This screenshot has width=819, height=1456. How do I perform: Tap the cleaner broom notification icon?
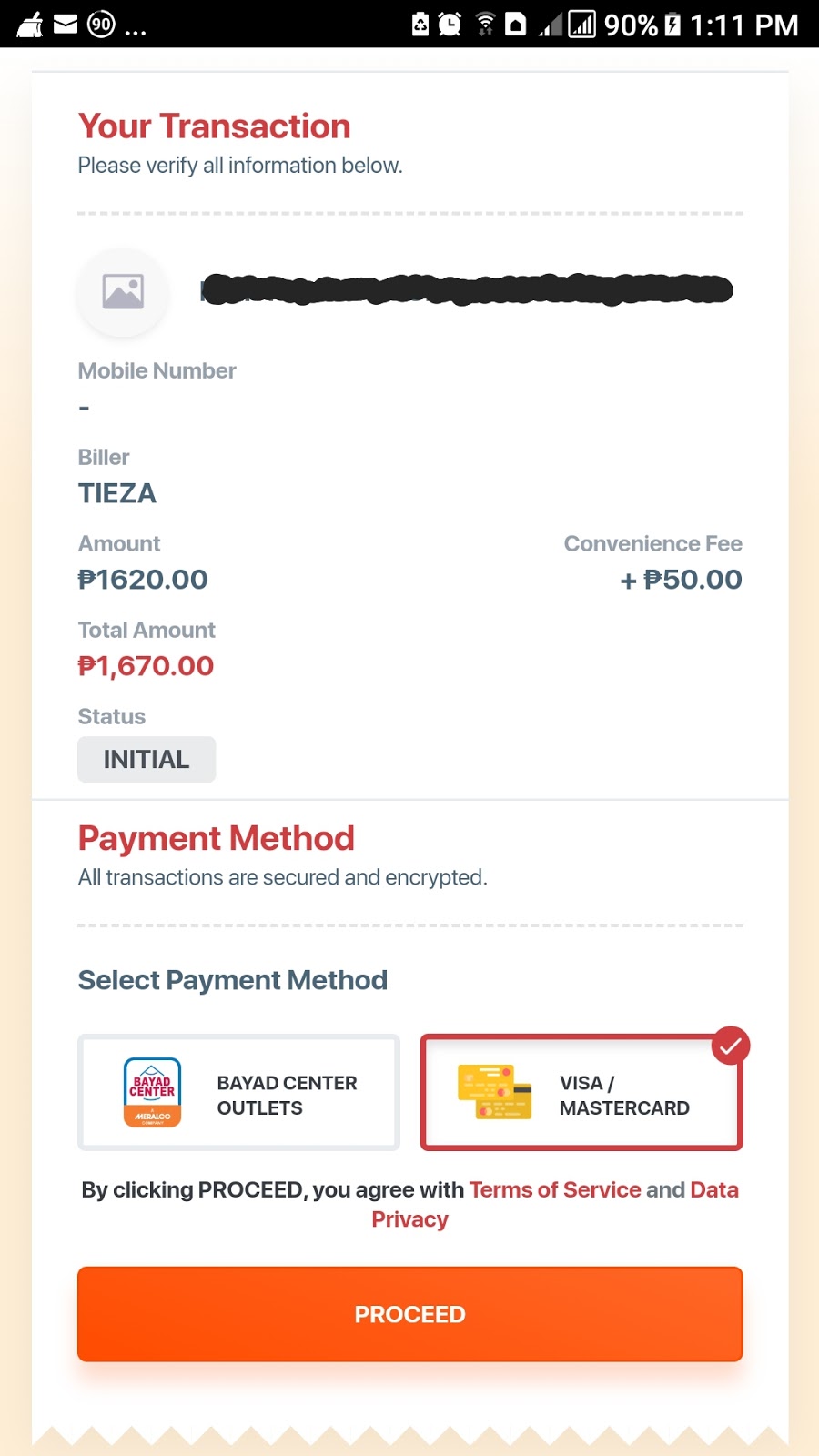point(30,24)
